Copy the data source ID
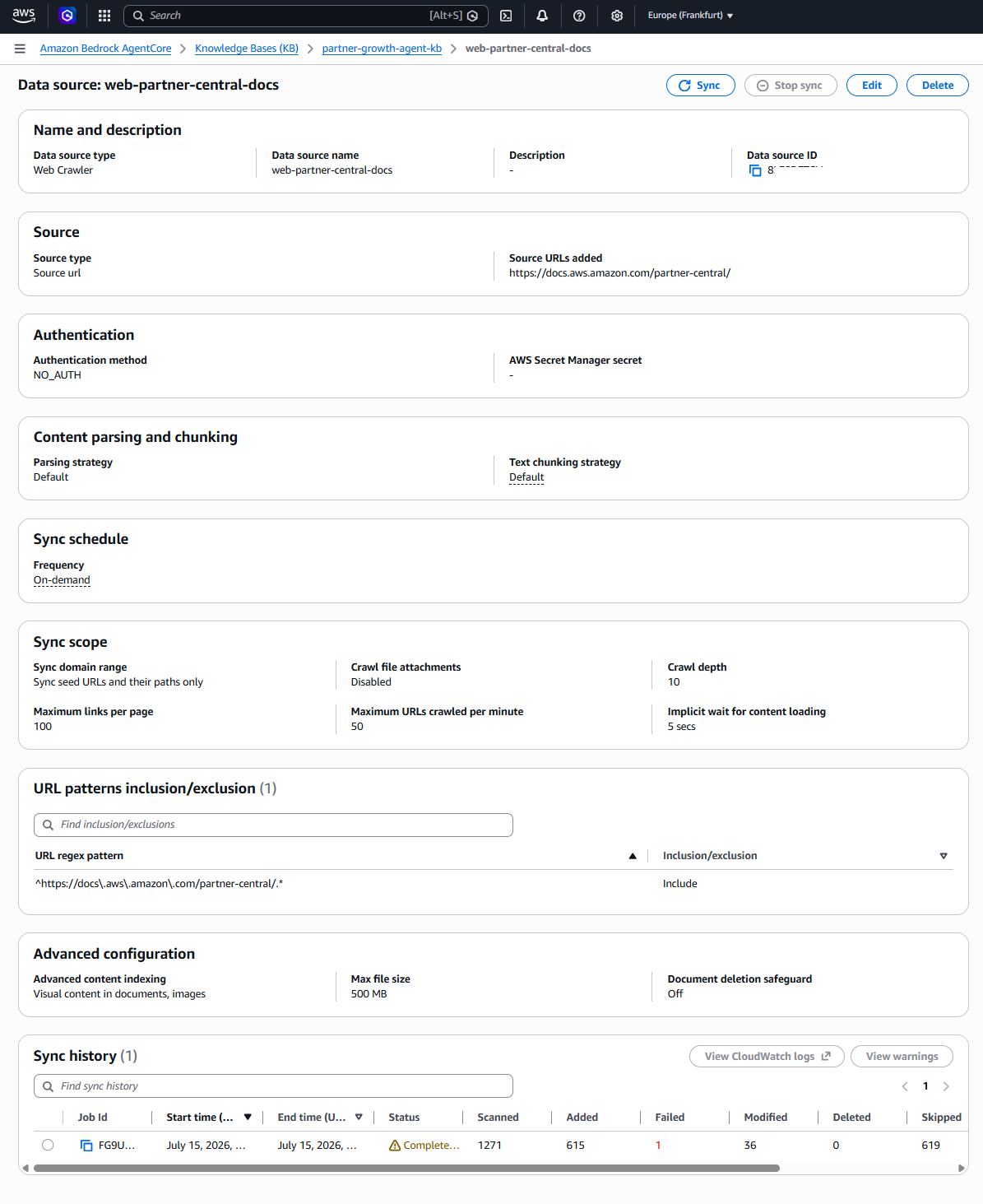This screenshot has width=983, height=1204. coord(755,170)
